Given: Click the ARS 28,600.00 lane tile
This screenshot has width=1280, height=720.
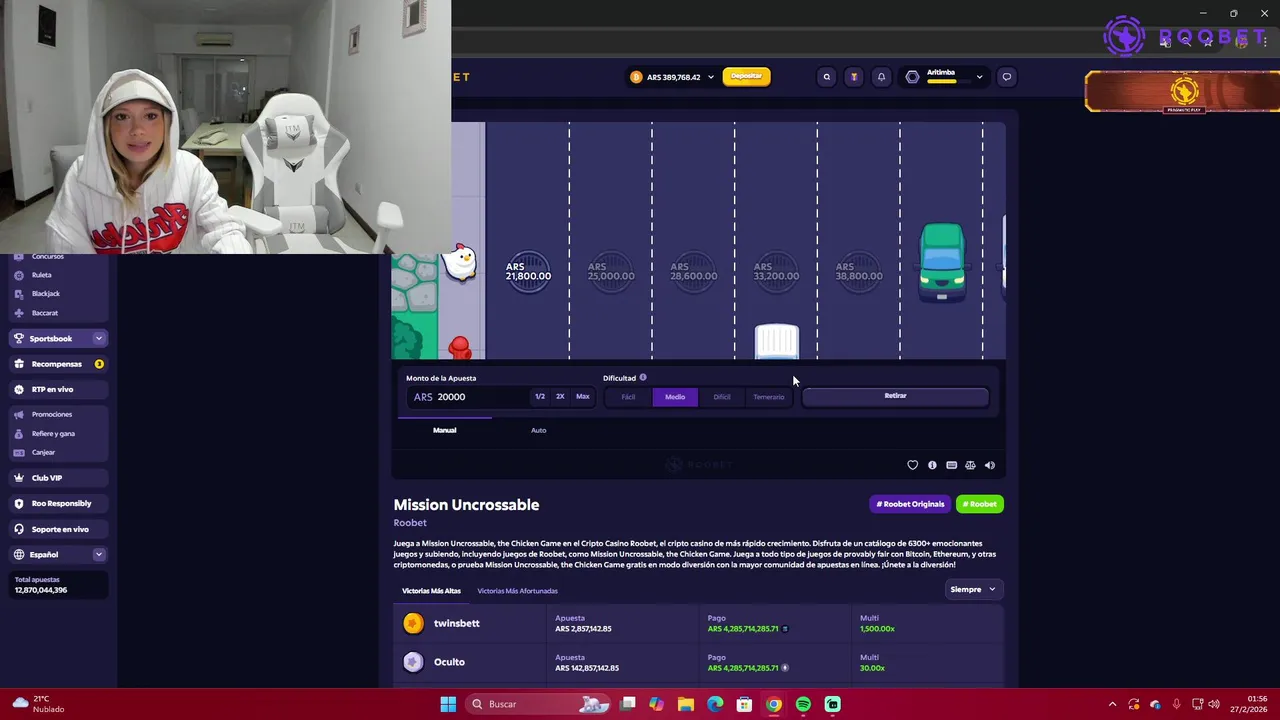Looking at the screenshot, I should [693, 271].
